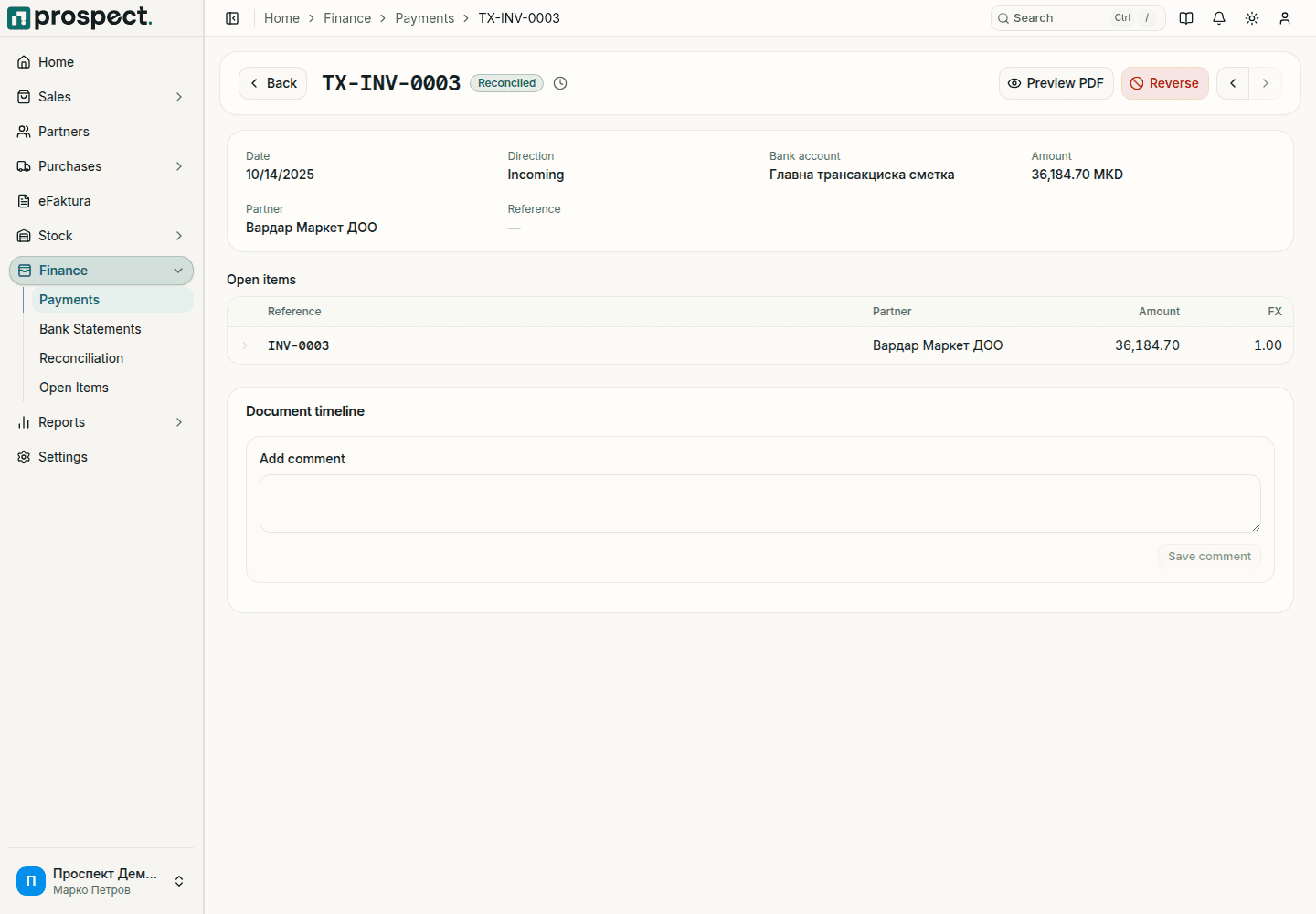The width and height of the screenshot is (1316, 914).
Task: Click the Reports chart icon
Action: (x=24, y=422)
